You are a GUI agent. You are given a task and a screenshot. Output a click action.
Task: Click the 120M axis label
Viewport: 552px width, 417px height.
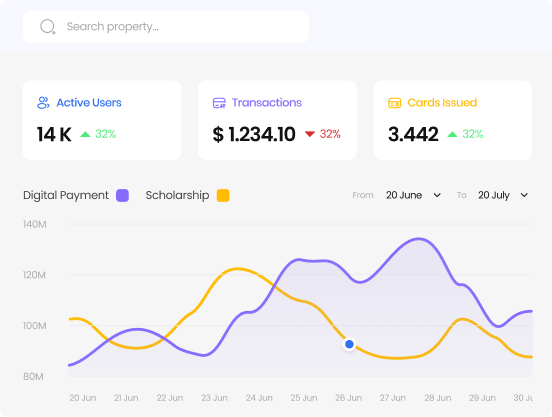click(34, 275)
